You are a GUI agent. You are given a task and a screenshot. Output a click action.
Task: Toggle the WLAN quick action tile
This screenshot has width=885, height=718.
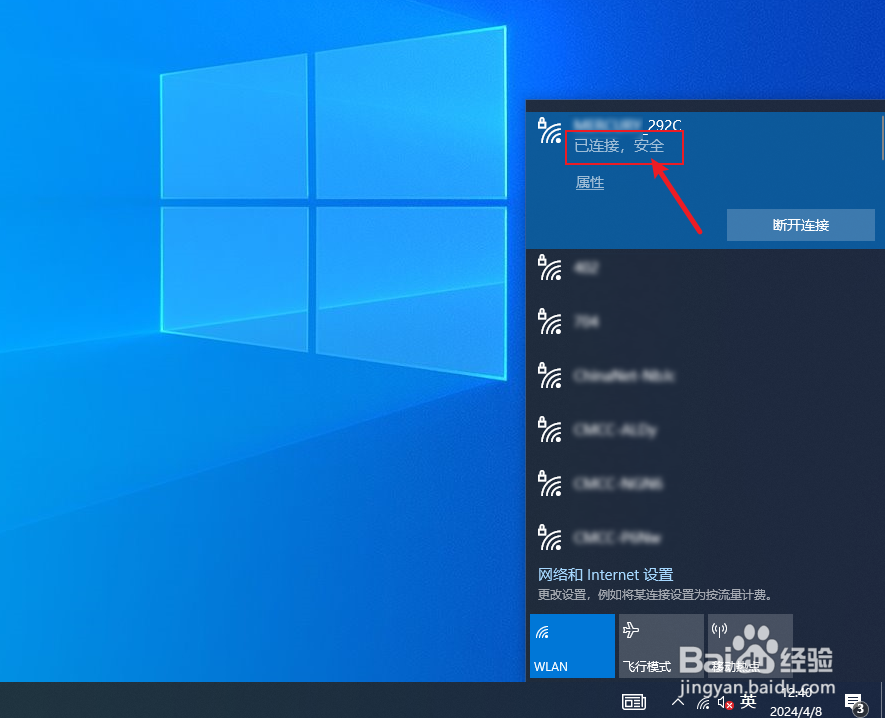click(572, 646)
